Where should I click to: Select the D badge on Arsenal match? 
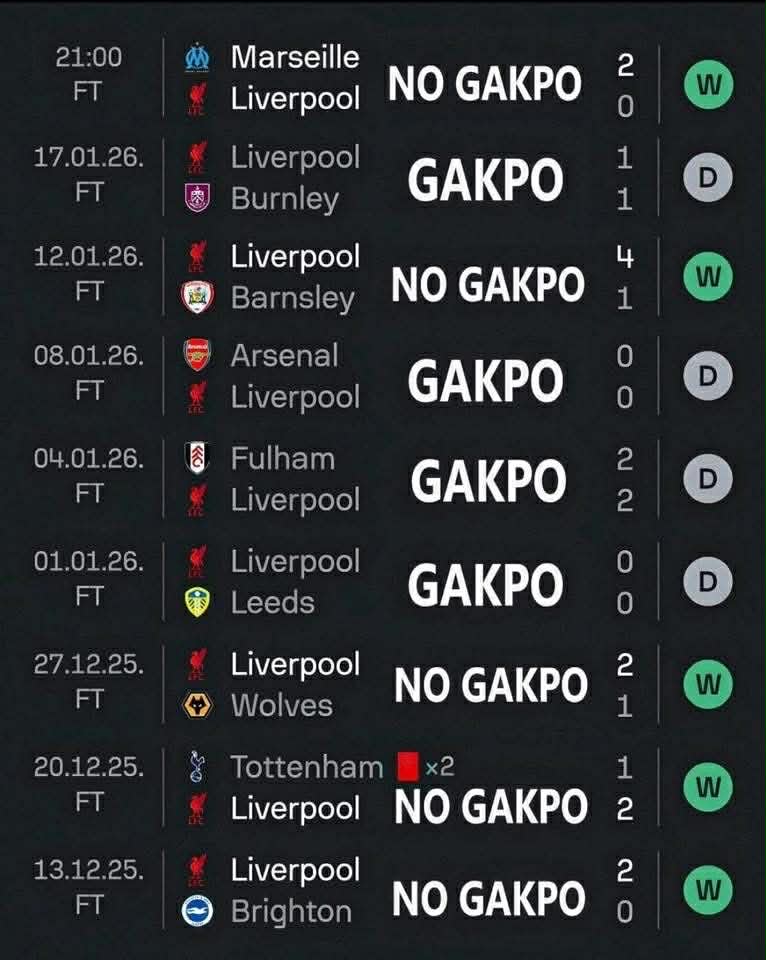pos(709,376)
